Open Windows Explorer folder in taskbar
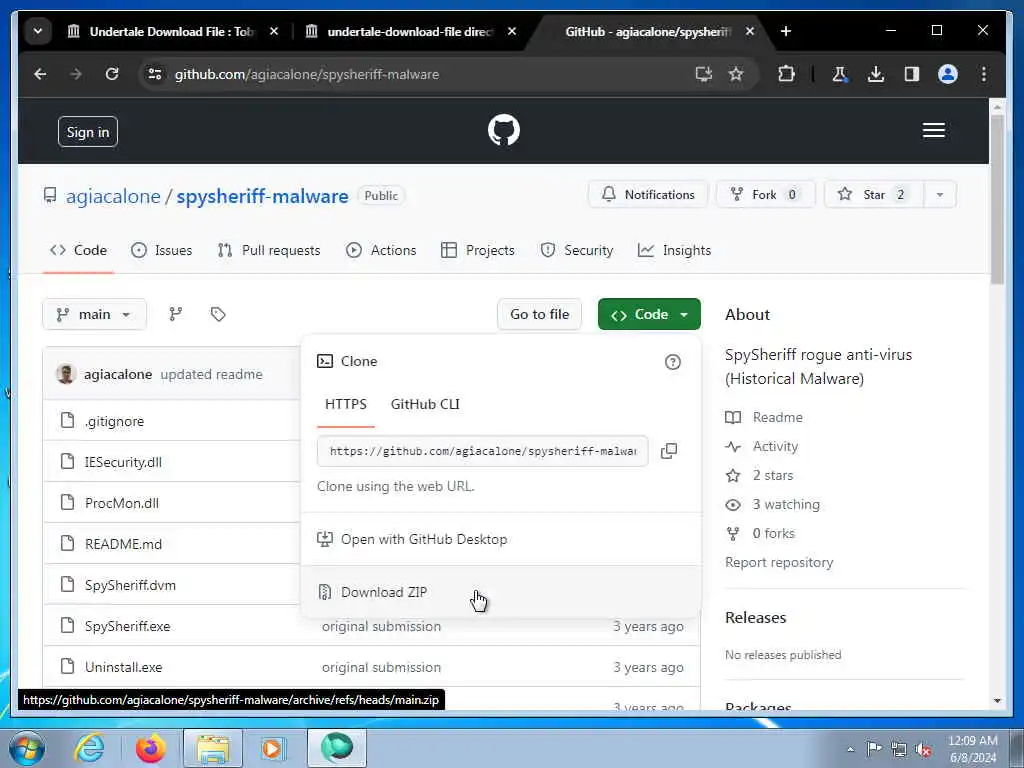This screenshot has height=768, width=1024. tap(212, 748)
